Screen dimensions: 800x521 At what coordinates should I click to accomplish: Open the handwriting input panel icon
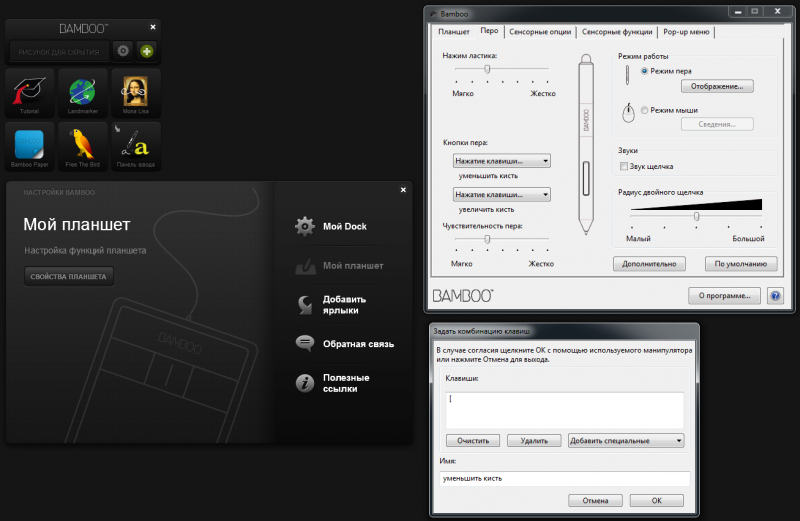[x=136, y=146]
